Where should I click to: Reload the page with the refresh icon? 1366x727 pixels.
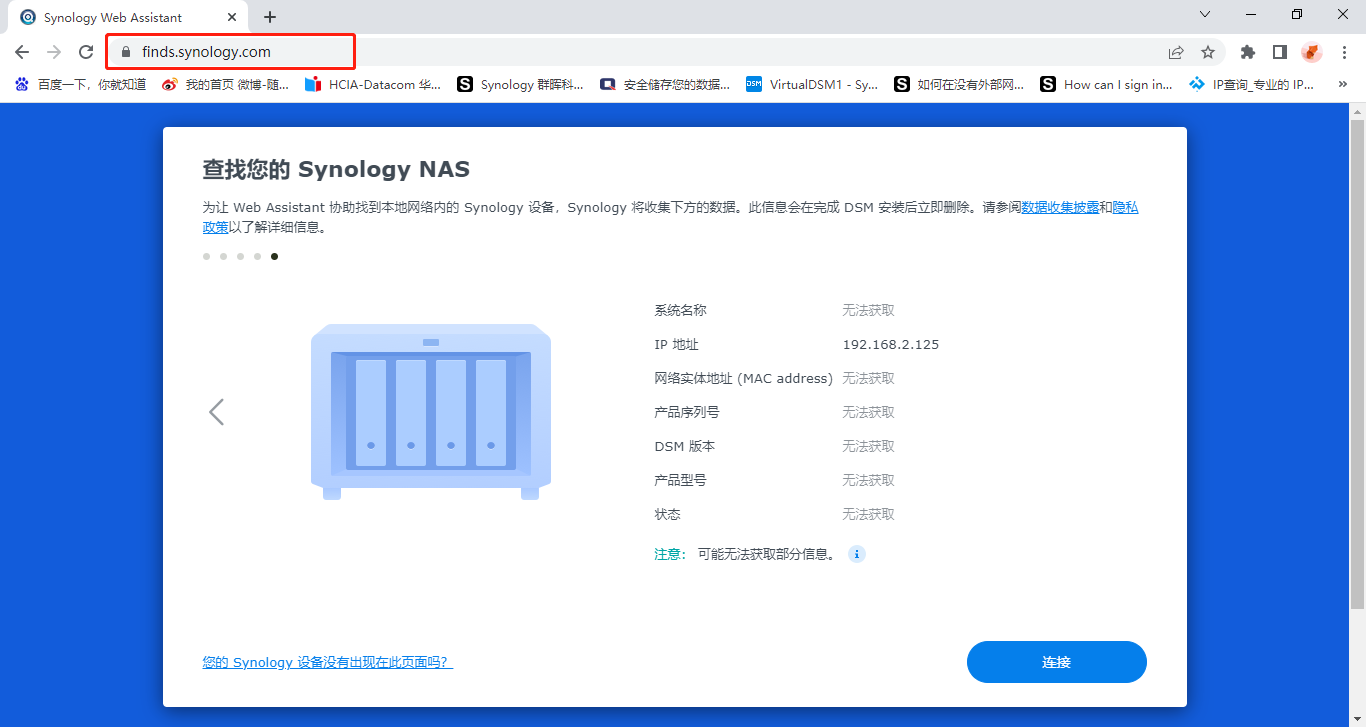[x=86, y=52]
